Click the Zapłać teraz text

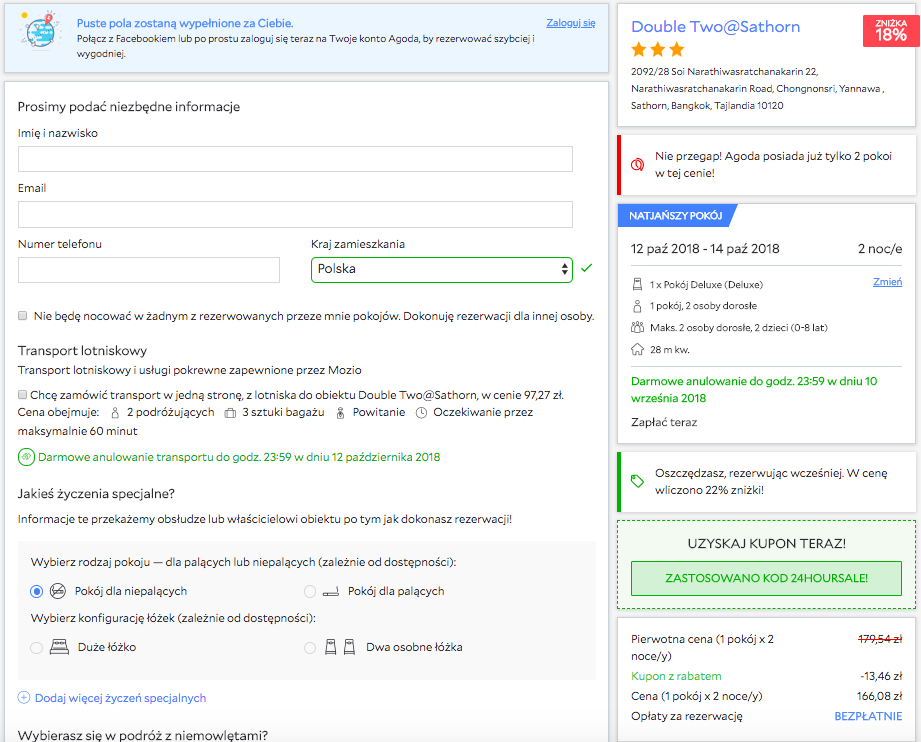(664, 422)
